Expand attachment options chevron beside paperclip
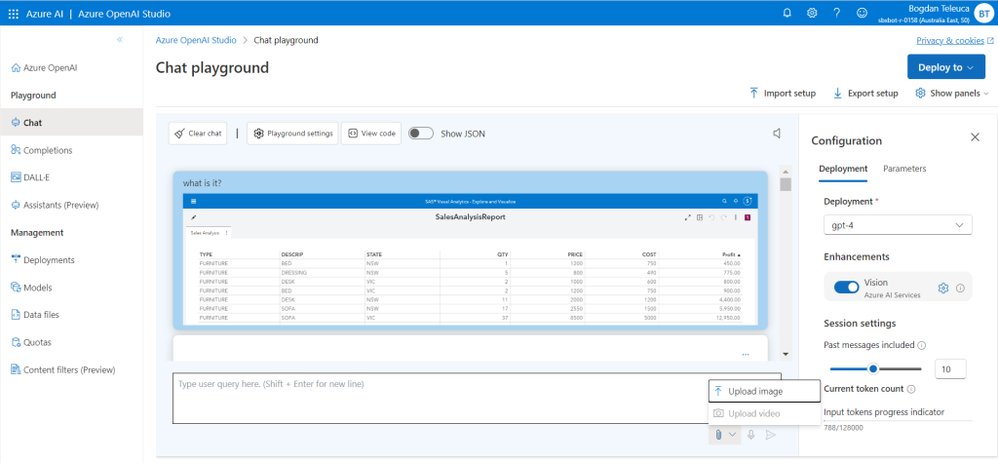 (733, 434)
